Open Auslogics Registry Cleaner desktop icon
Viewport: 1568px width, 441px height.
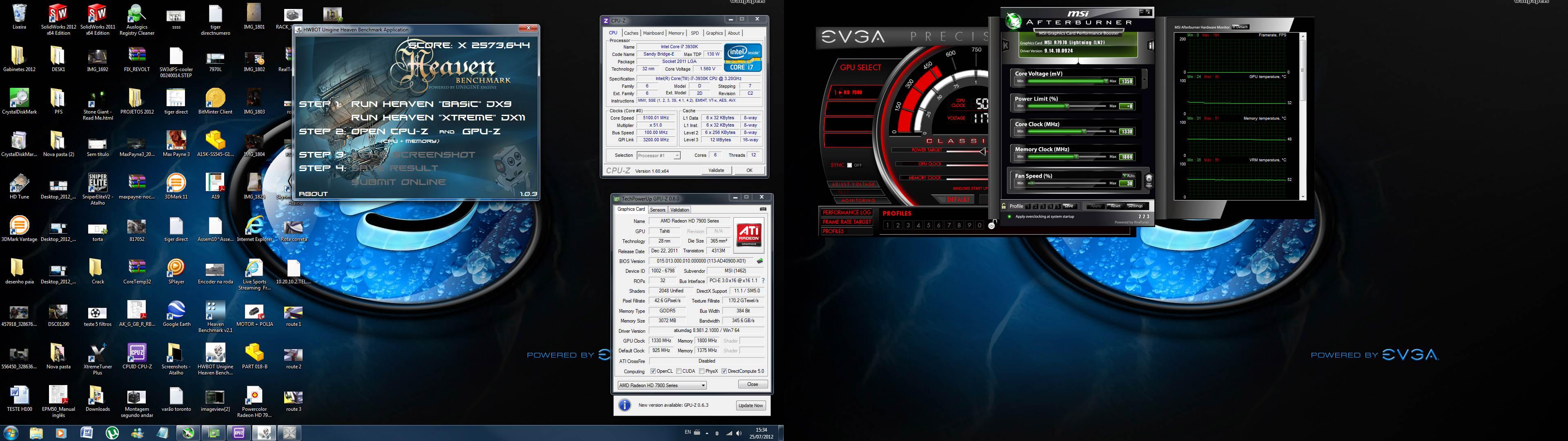click(x=137, y=20)
